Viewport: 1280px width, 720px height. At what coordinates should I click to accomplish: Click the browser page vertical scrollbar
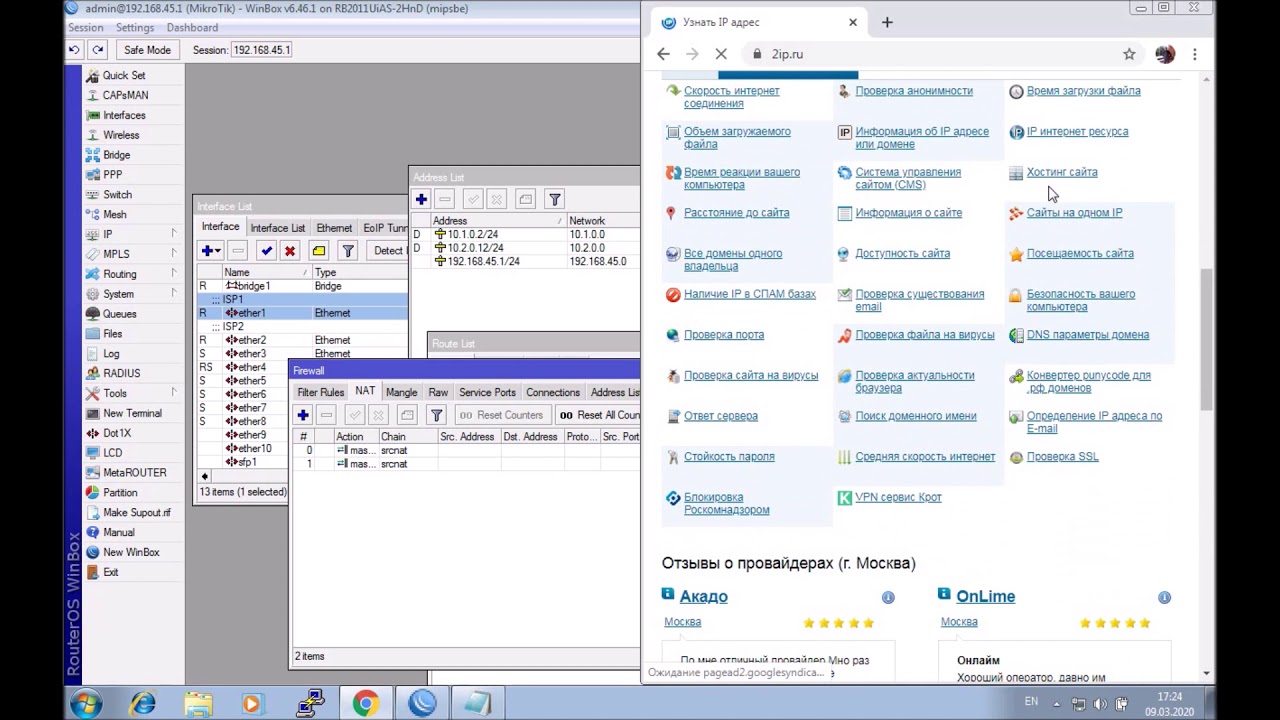tap(1207, 340)
